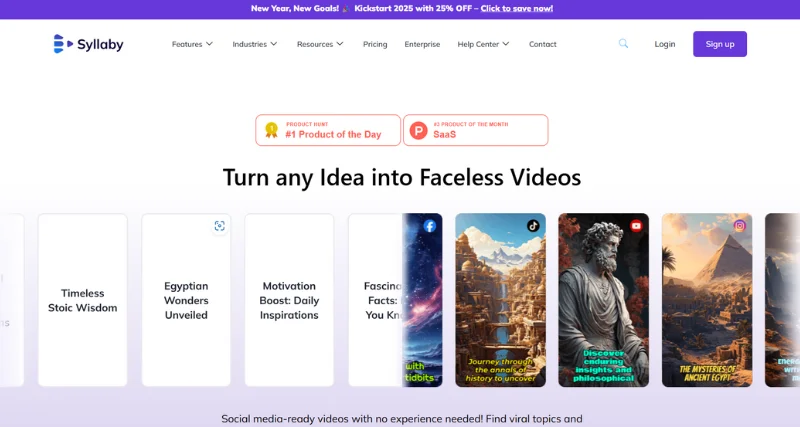Click the Instagram icon on the pyramid video
Screen dimensions: 800x427
(740, 225)
